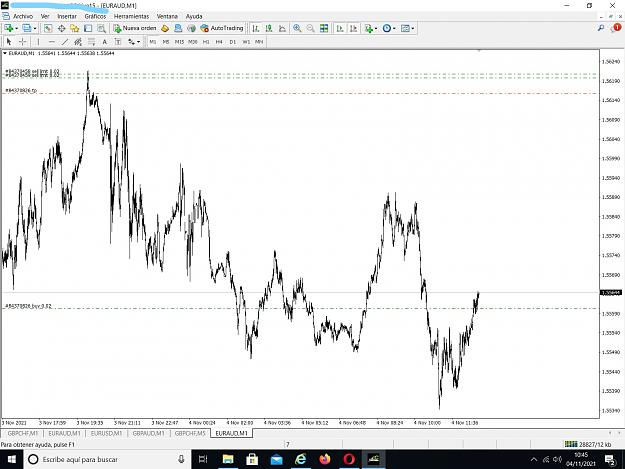Toggle chart shift icon
625x469 pixels.
(x=353, y=28)
